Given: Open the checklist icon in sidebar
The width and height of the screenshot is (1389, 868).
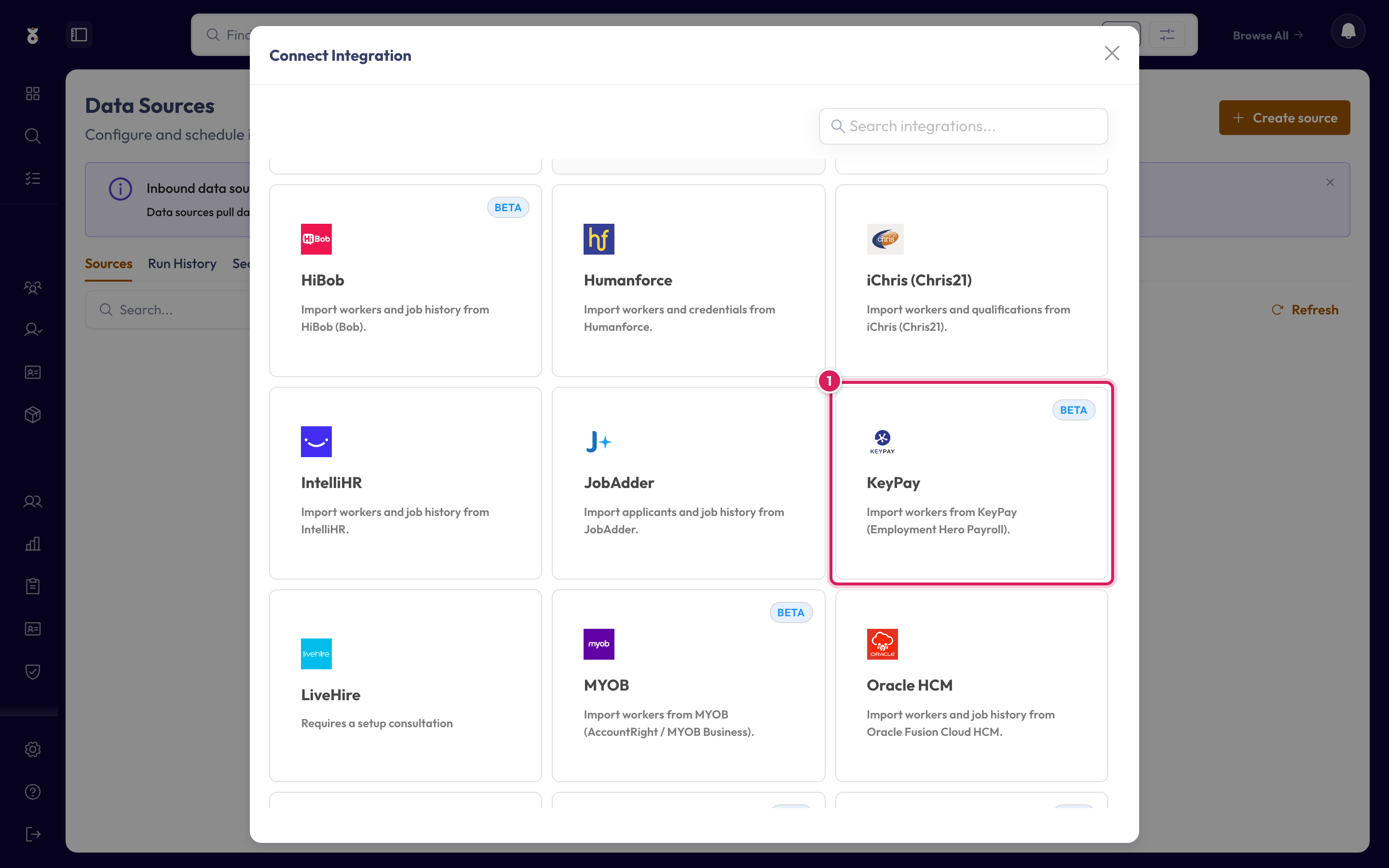Looking at the screenshot, I should (x=33, y=178).
